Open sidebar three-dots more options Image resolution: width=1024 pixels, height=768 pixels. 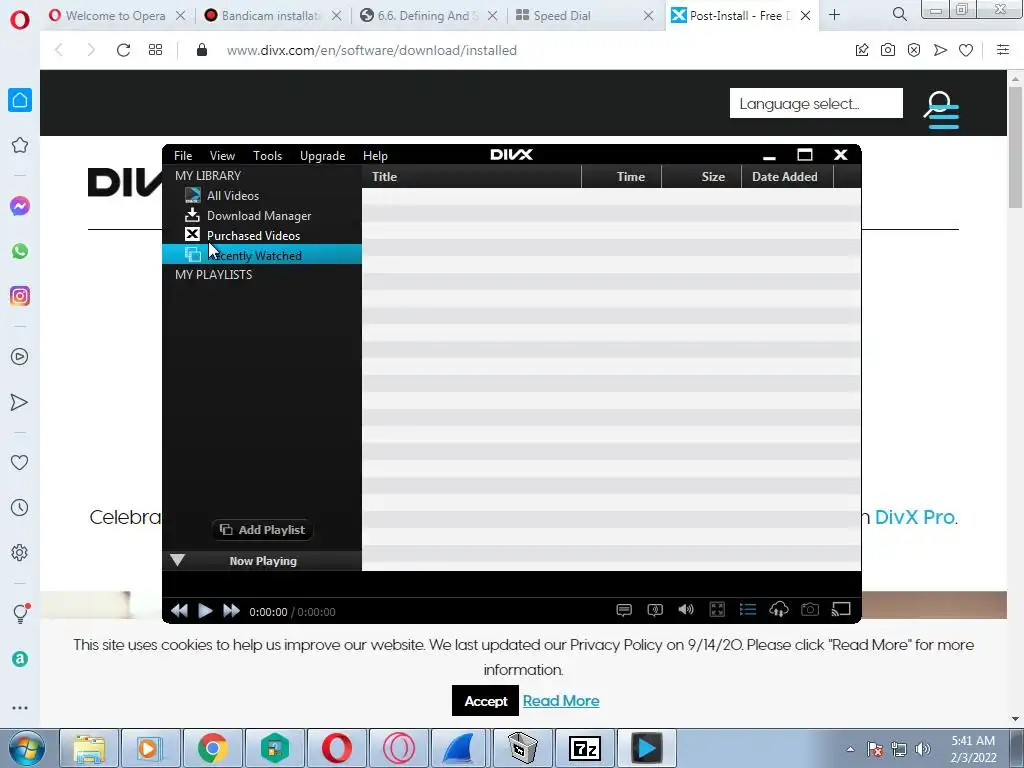tap(20, 708)
